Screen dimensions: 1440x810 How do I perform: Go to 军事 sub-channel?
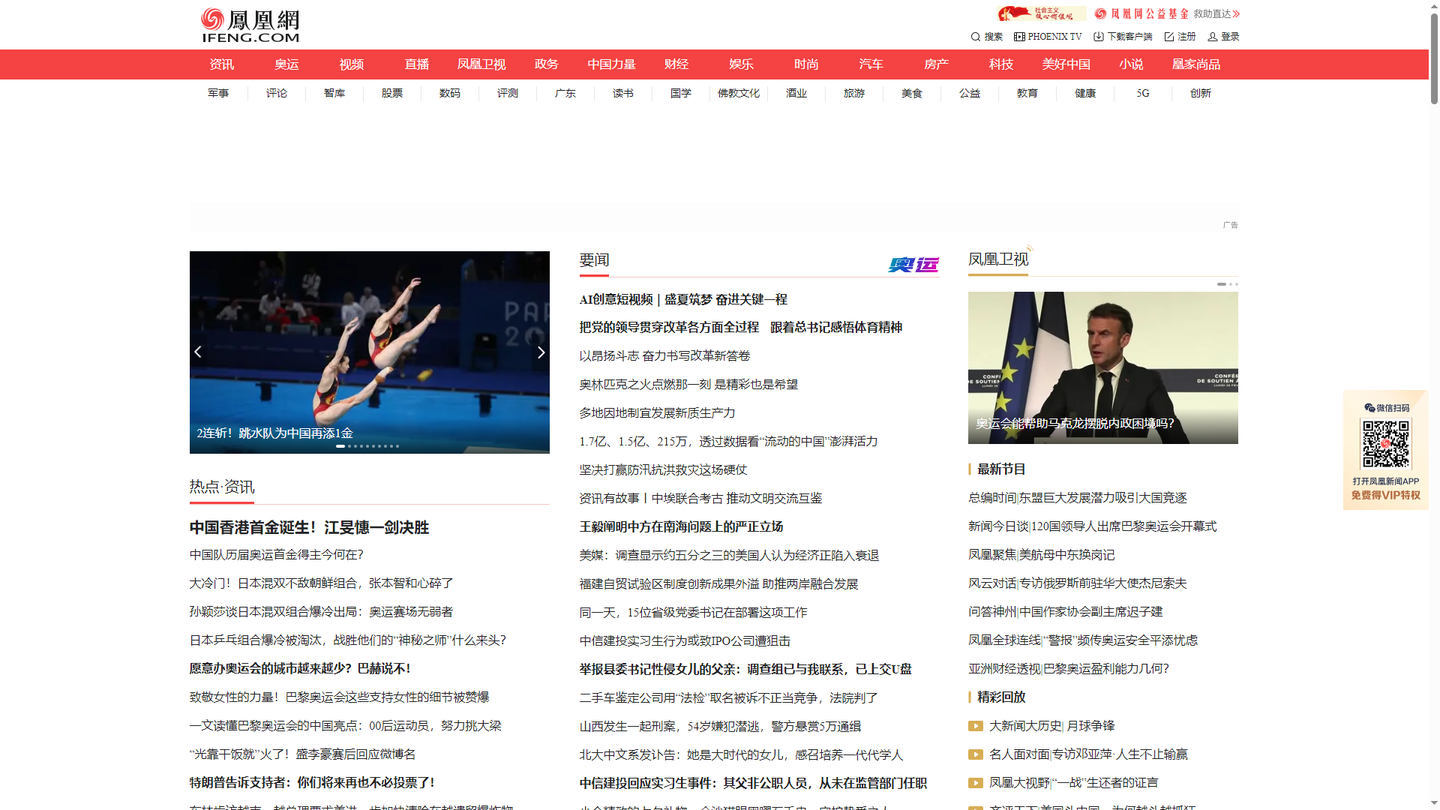[219, 93]
